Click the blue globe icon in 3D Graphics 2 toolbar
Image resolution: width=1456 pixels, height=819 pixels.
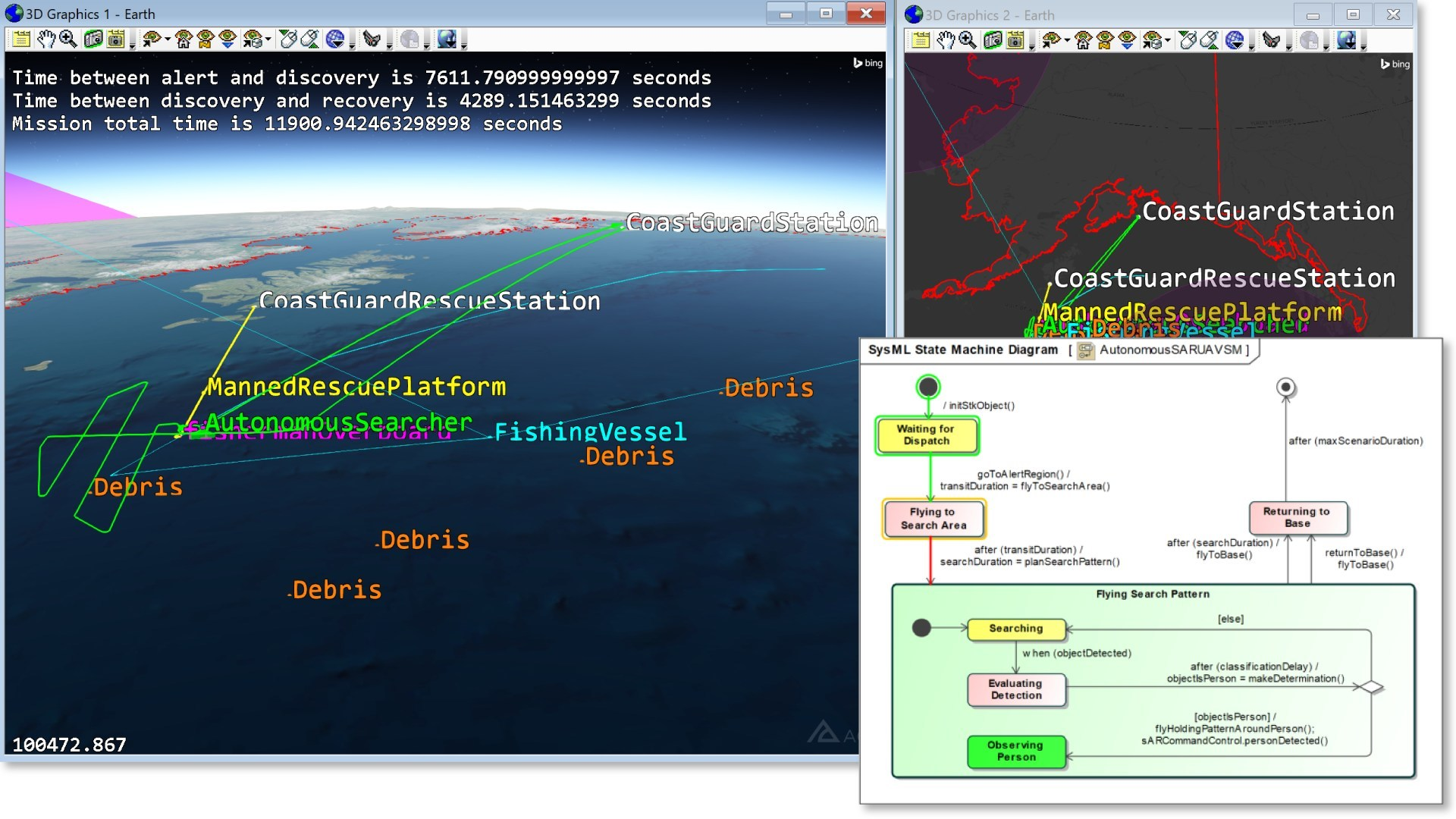coord(1235,40)
